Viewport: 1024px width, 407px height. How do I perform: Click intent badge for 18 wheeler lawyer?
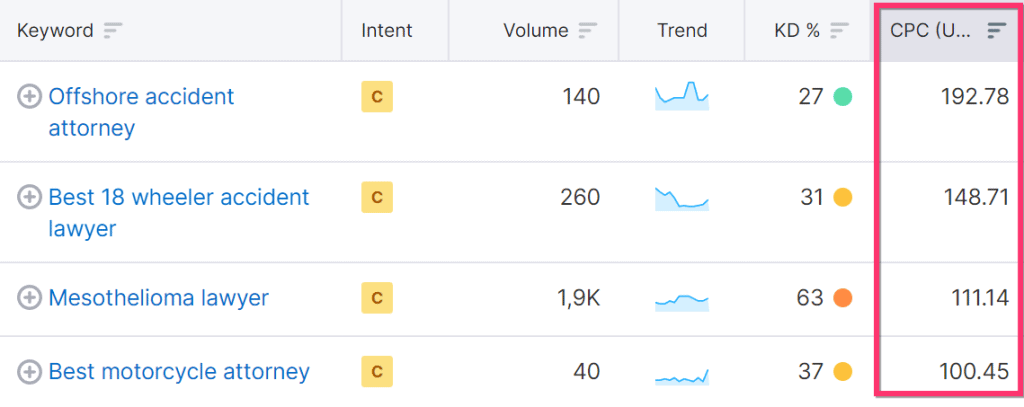point(377,197)
